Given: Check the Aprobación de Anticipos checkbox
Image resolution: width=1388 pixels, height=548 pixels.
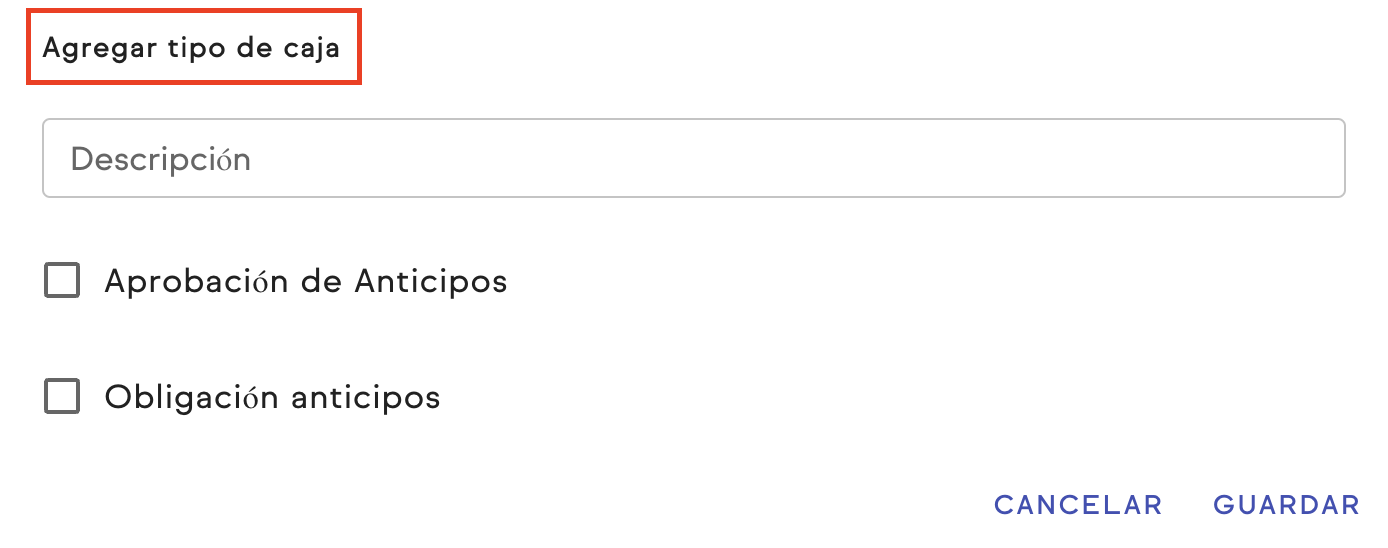Looking at the screenshot, I should coord(62,281).
